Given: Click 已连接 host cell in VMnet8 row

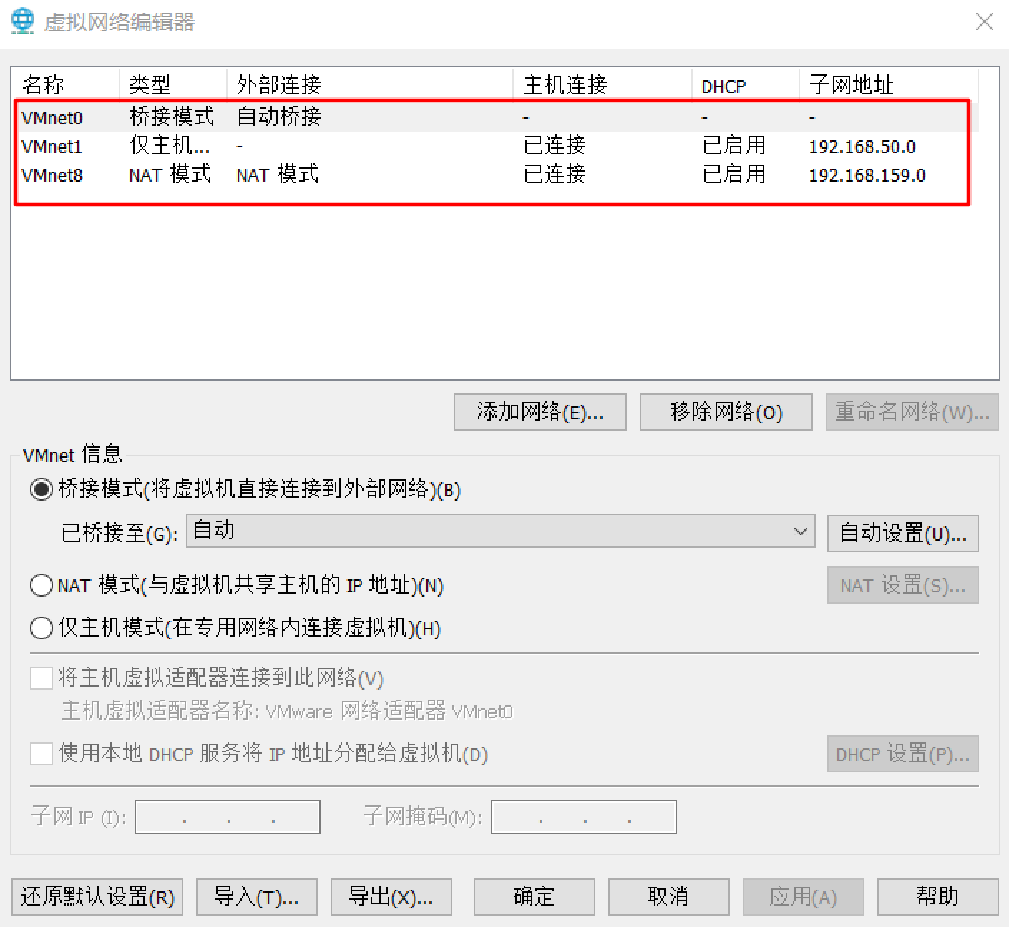Looking at the screenshot, I should click(554, 174).
